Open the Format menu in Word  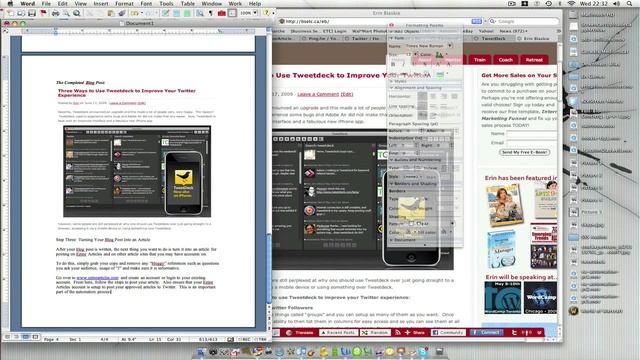click(x=124, y=3)
